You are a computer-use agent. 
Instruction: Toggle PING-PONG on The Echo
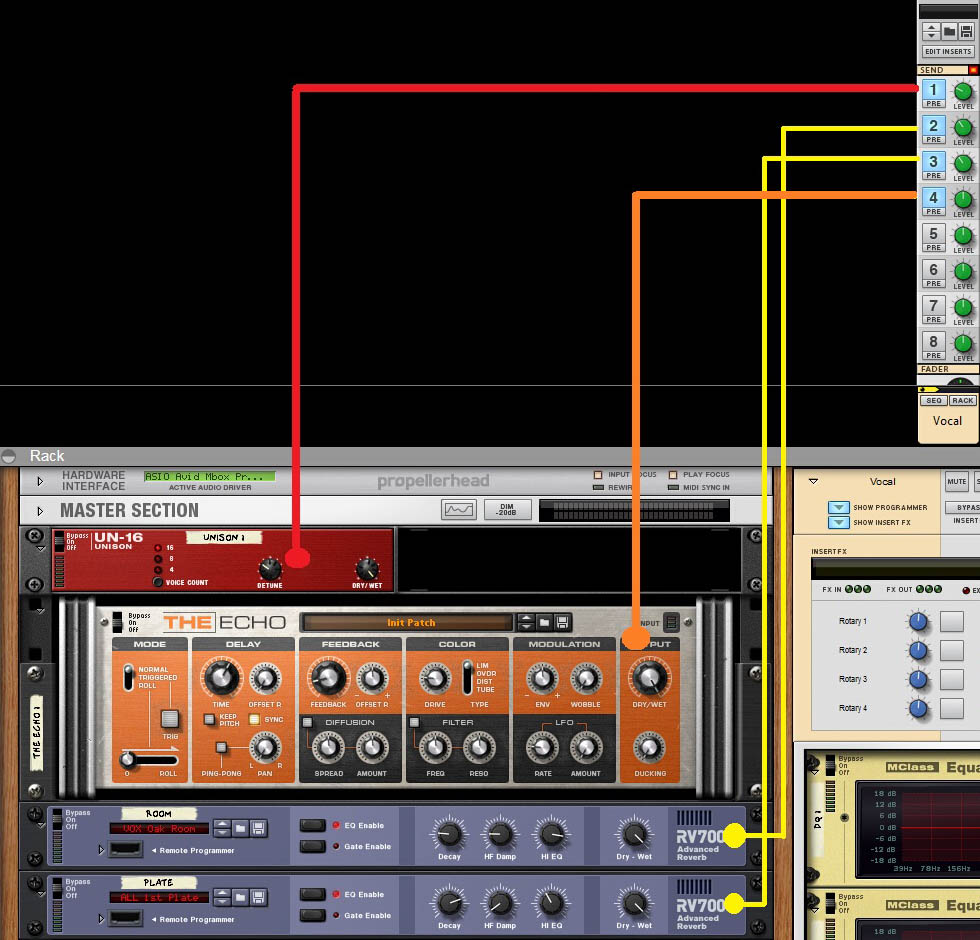click(221, 747)
